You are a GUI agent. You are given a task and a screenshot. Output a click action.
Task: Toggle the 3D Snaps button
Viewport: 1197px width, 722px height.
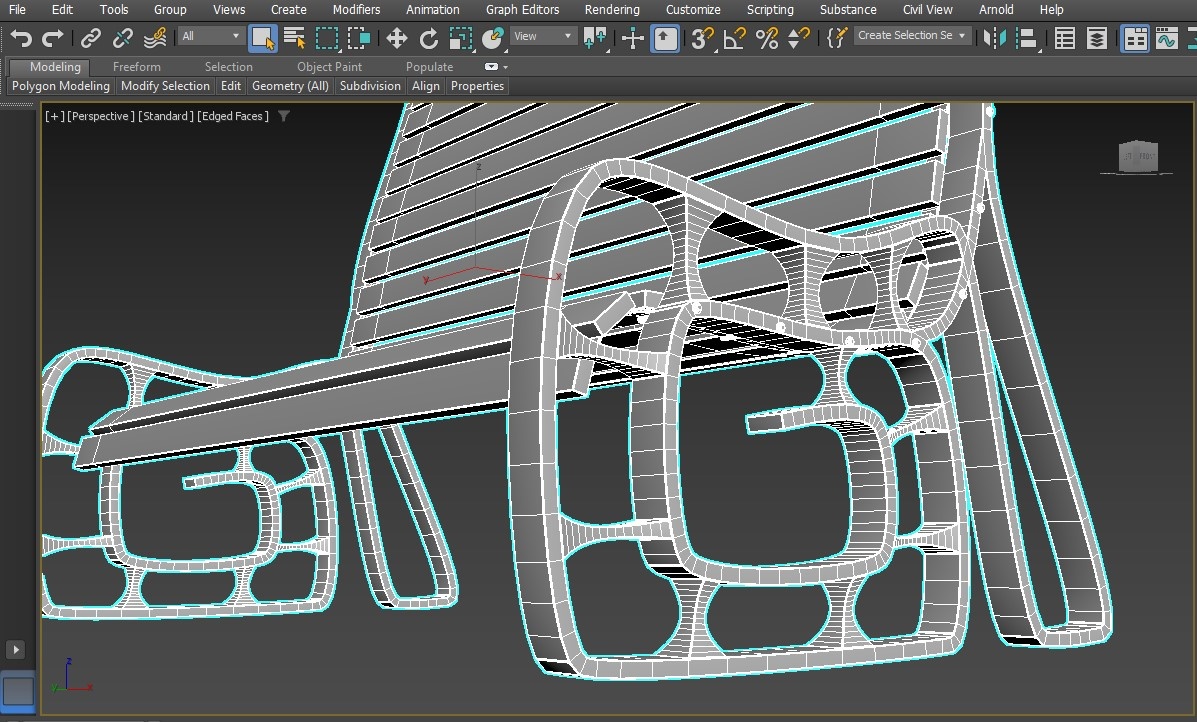tap(703, 39)
